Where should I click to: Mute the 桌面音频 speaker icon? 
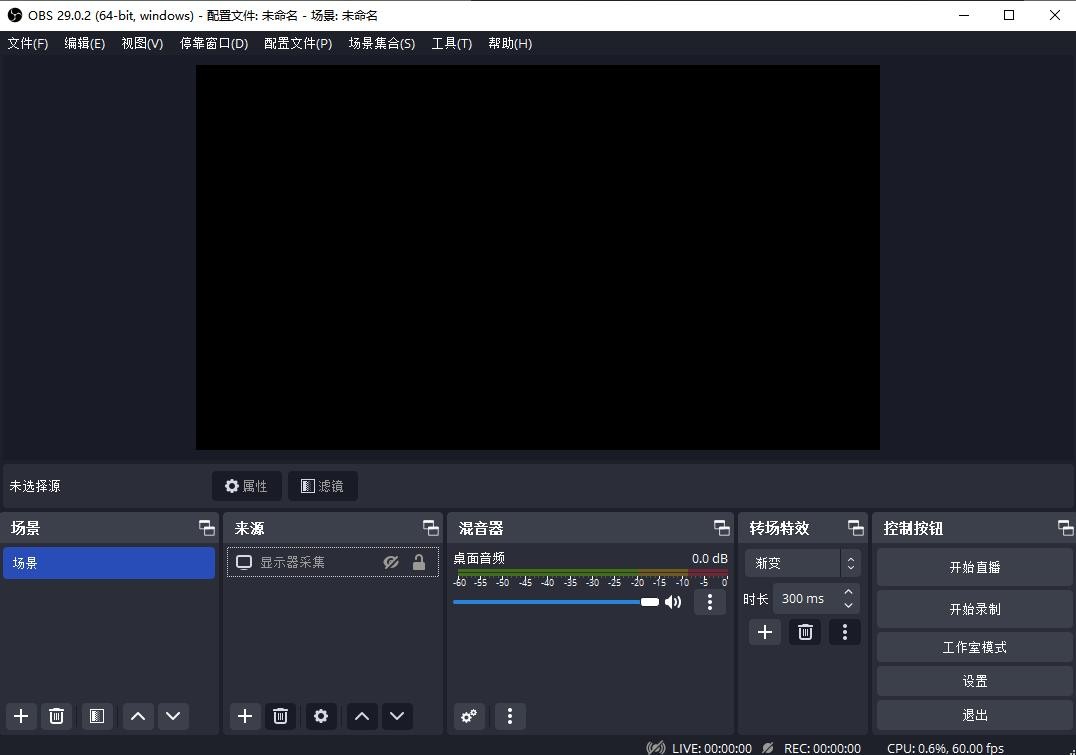tap(673, 602)
